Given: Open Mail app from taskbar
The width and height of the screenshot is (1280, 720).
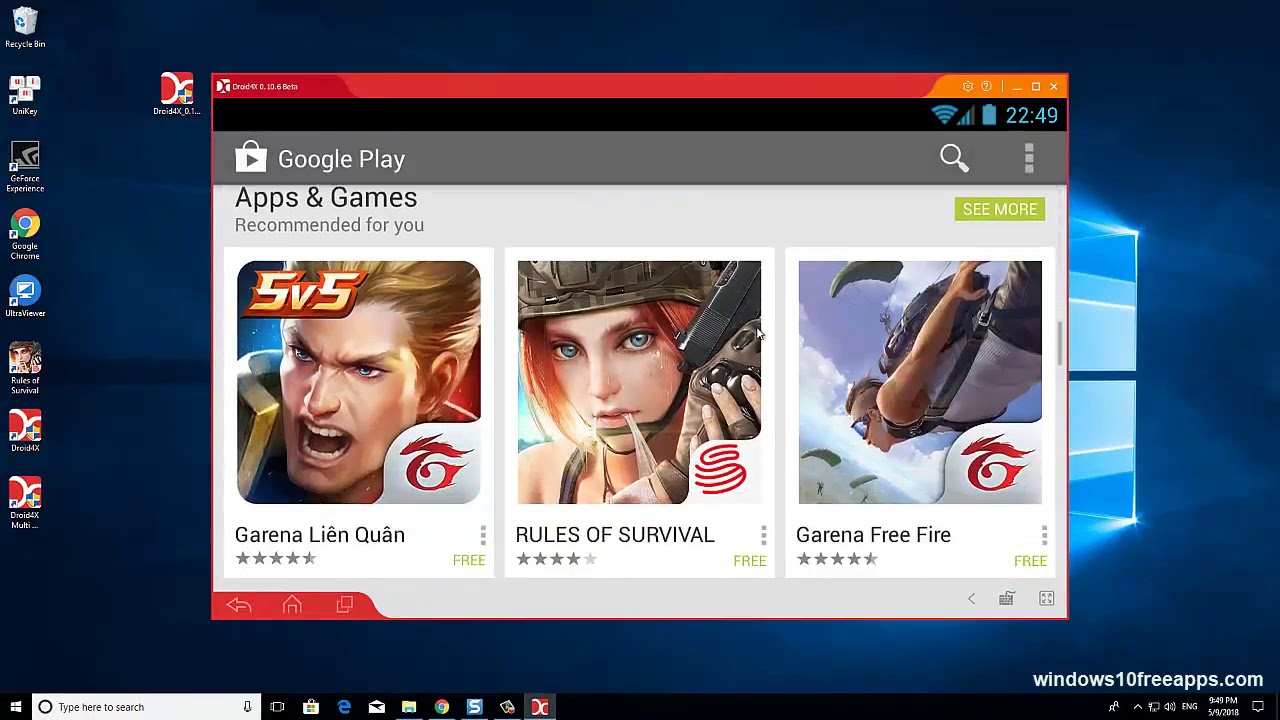Looking at the screenshot, I should 376,707.
